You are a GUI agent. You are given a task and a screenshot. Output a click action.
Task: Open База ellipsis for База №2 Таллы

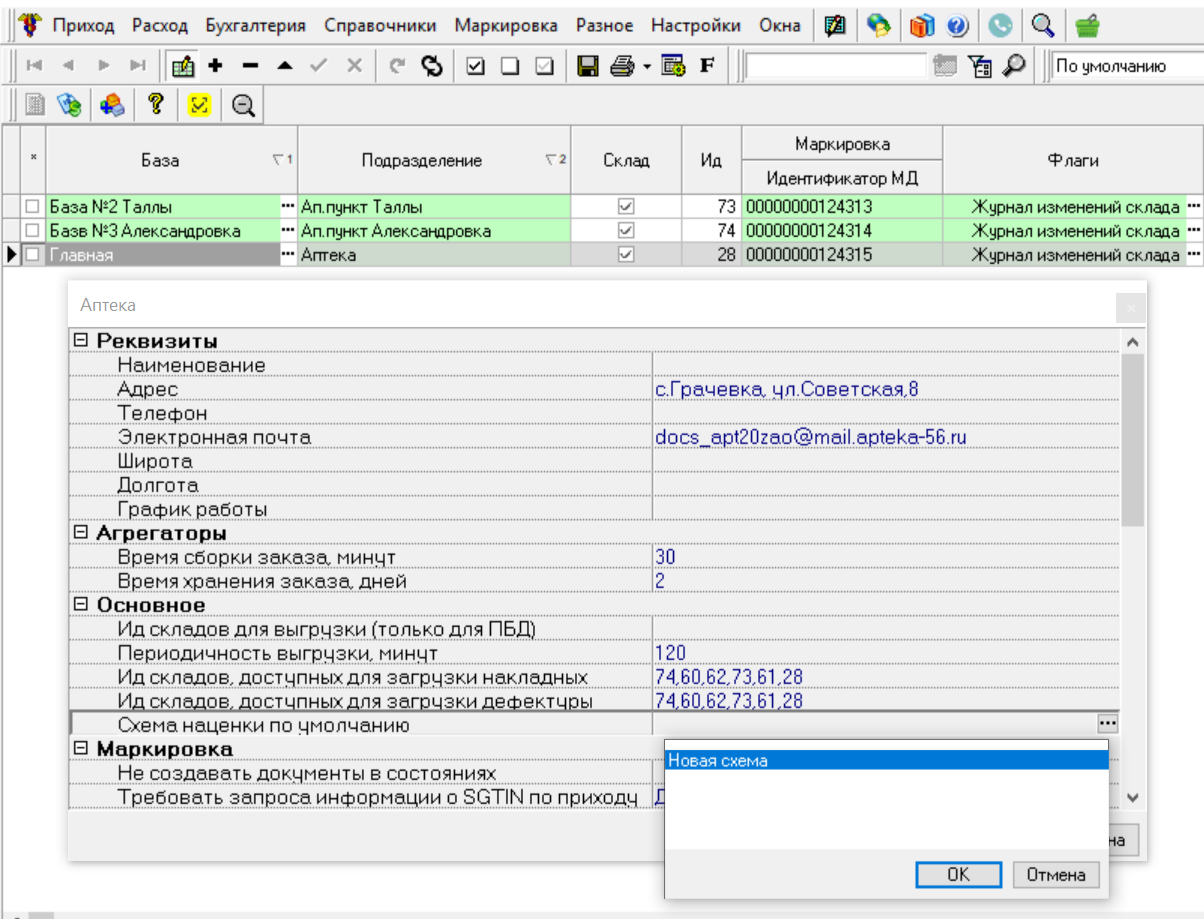pos(288,206)
